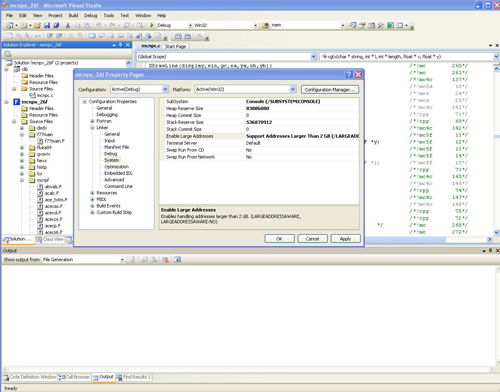The height and width of the screenshot is (392, 500).
Task: Click the Configuration Manager... button
Action: tap(330, 89)
